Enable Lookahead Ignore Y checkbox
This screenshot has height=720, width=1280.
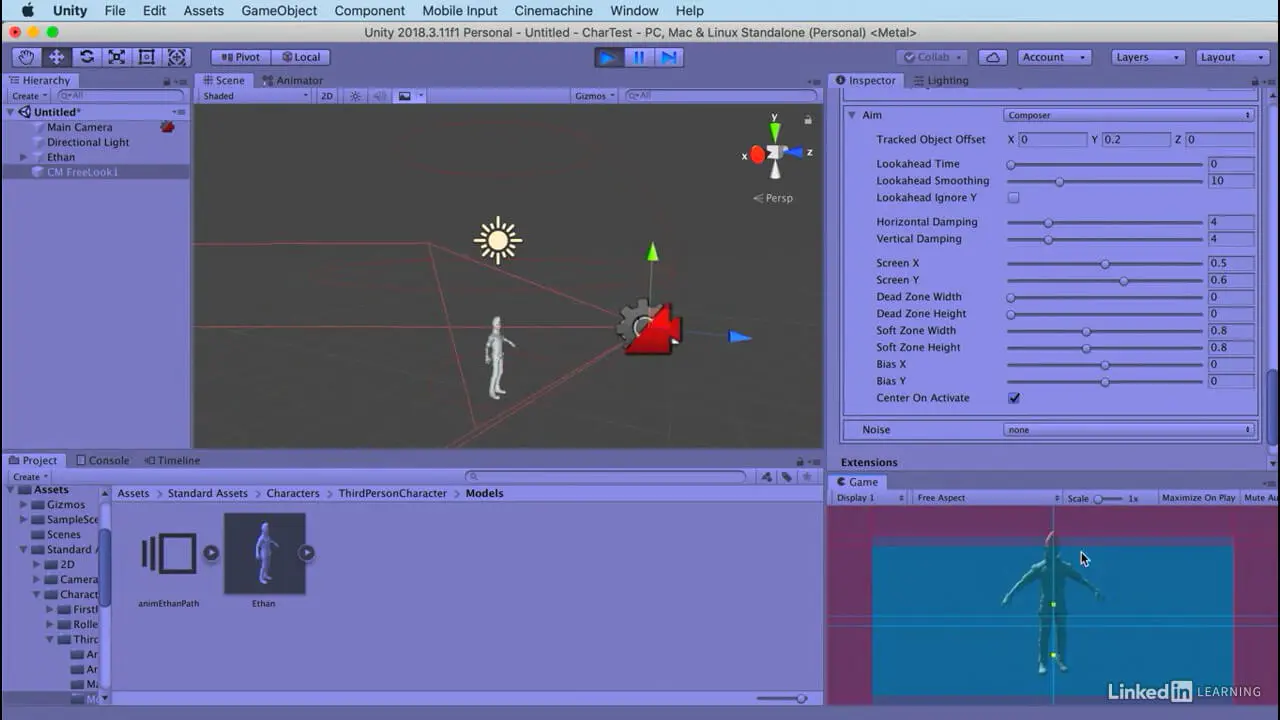point(1013,198)
